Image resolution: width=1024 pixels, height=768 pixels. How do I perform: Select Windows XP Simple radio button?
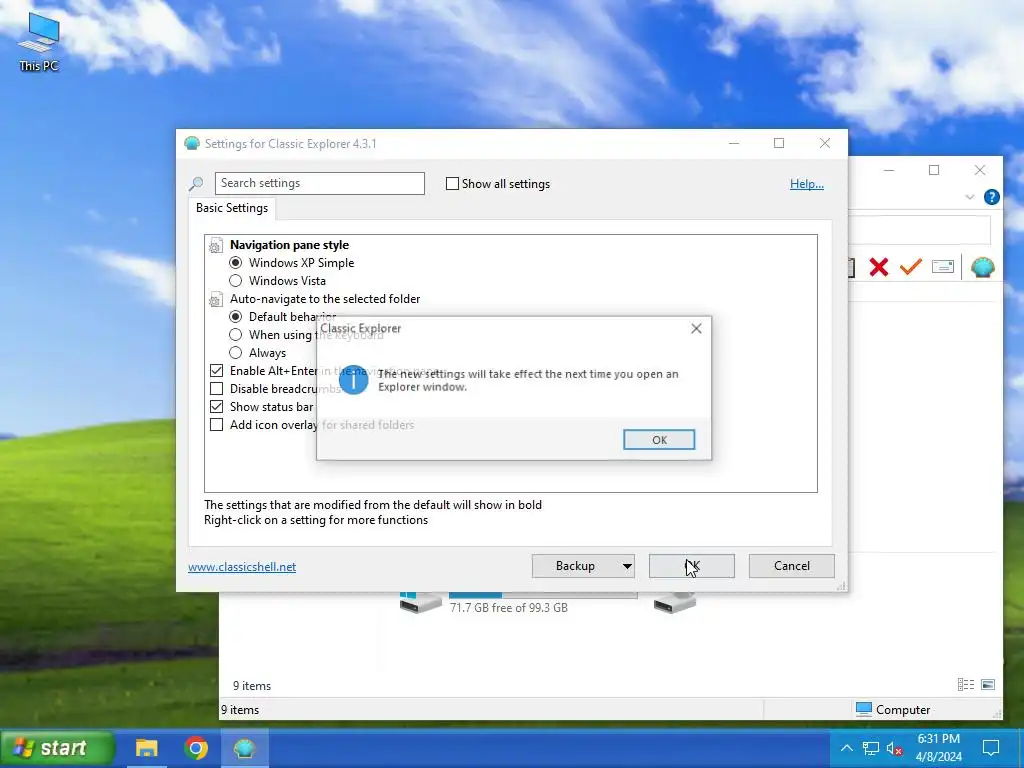pyautogui.click(x=236, y=263)
